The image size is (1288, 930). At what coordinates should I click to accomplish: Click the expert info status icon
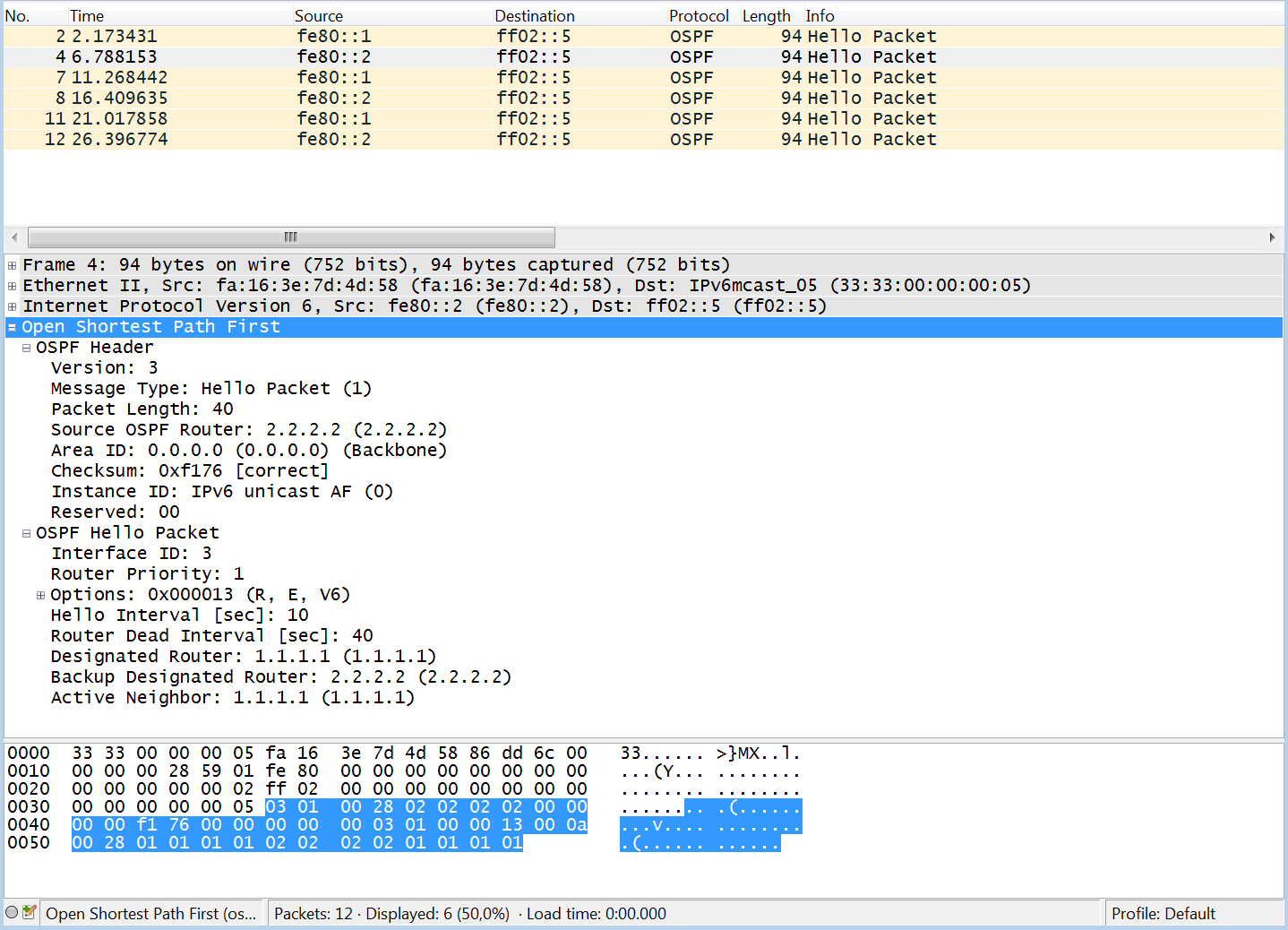[x=12, y=913]
